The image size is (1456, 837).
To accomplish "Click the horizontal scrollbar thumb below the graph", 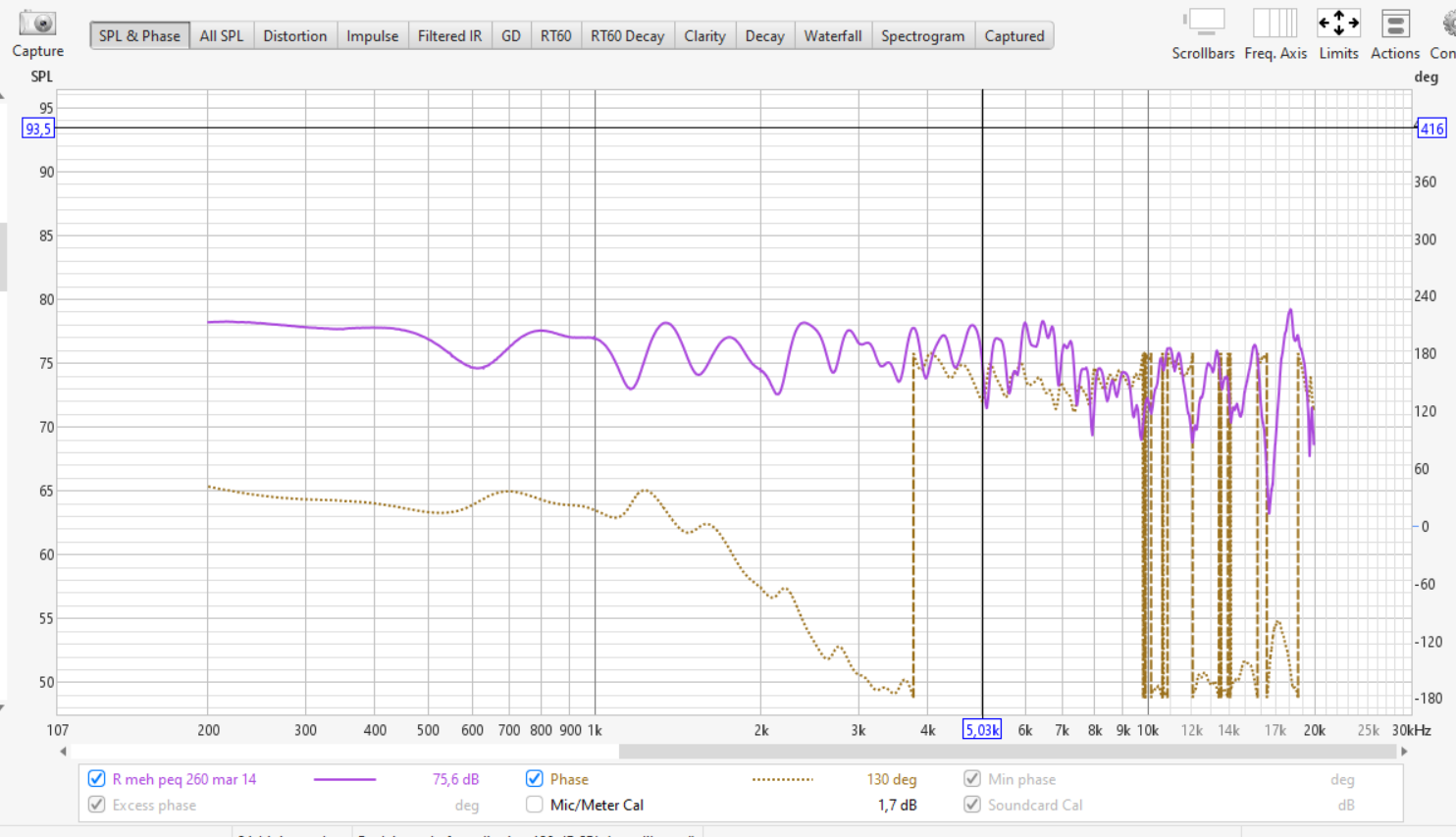I will click(1007, 752).
